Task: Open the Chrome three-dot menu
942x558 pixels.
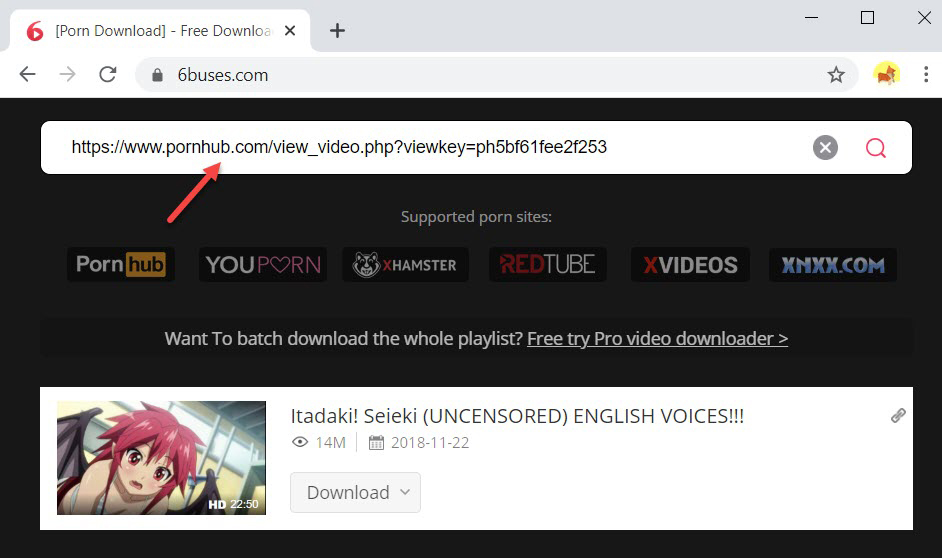Action: pos(926,74)
